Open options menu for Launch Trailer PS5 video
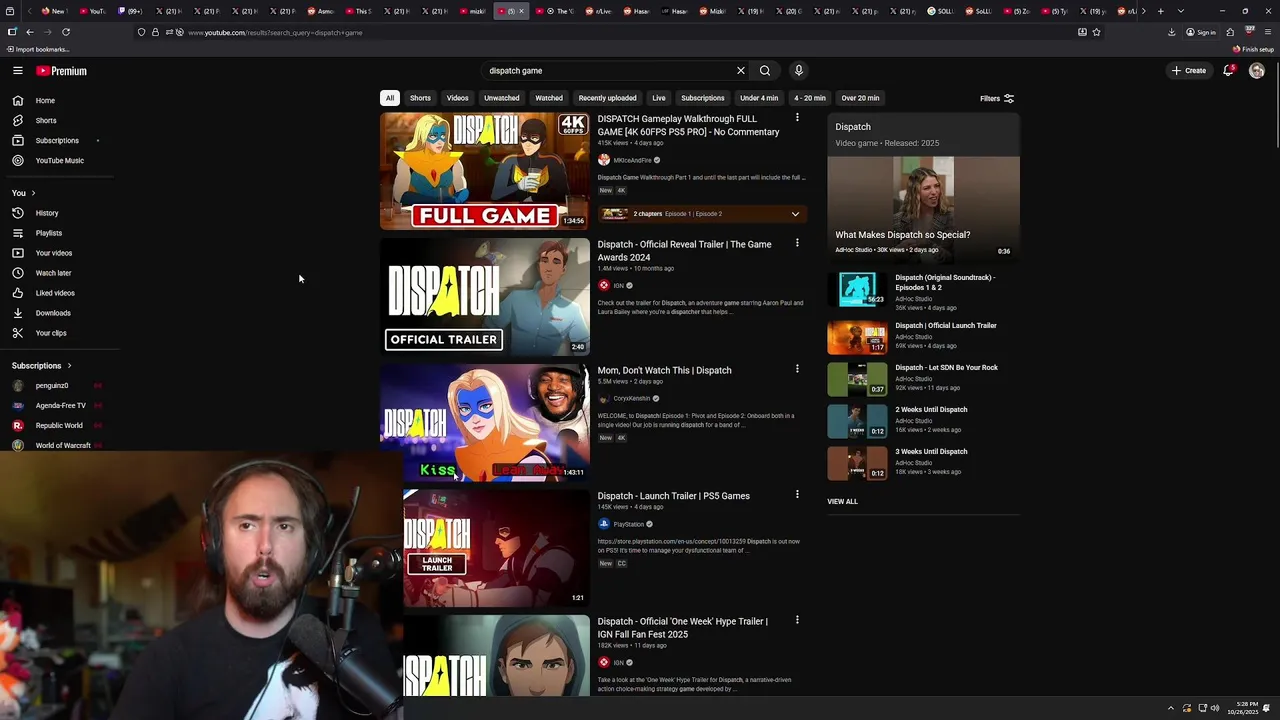The image size is (1280, 720). (x=797, y=495)
